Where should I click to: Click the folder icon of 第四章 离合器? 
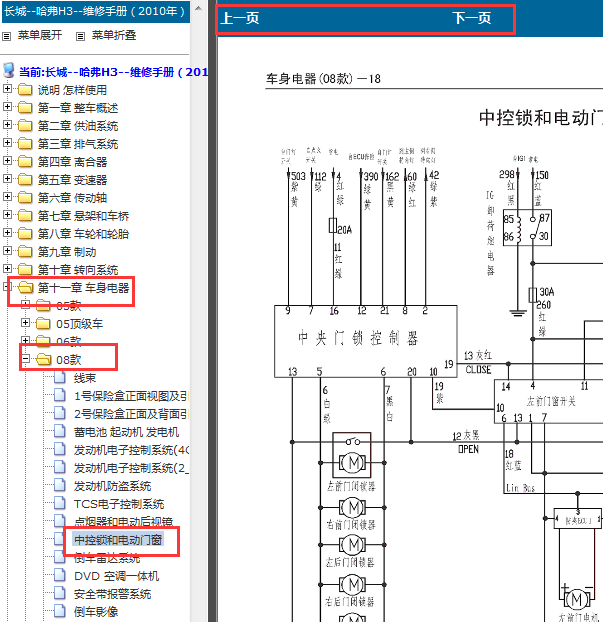[25, 161]
